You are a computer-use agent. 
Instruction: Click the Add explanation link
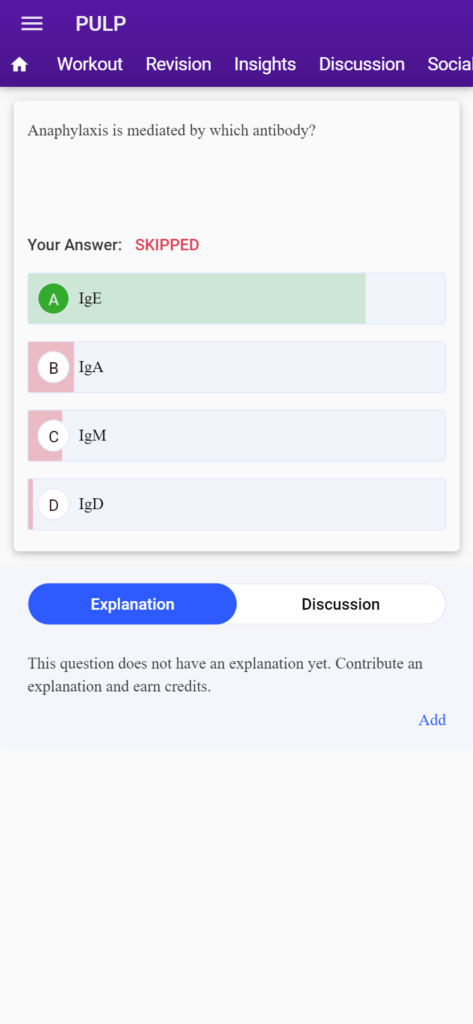click(x=432, y=720)
